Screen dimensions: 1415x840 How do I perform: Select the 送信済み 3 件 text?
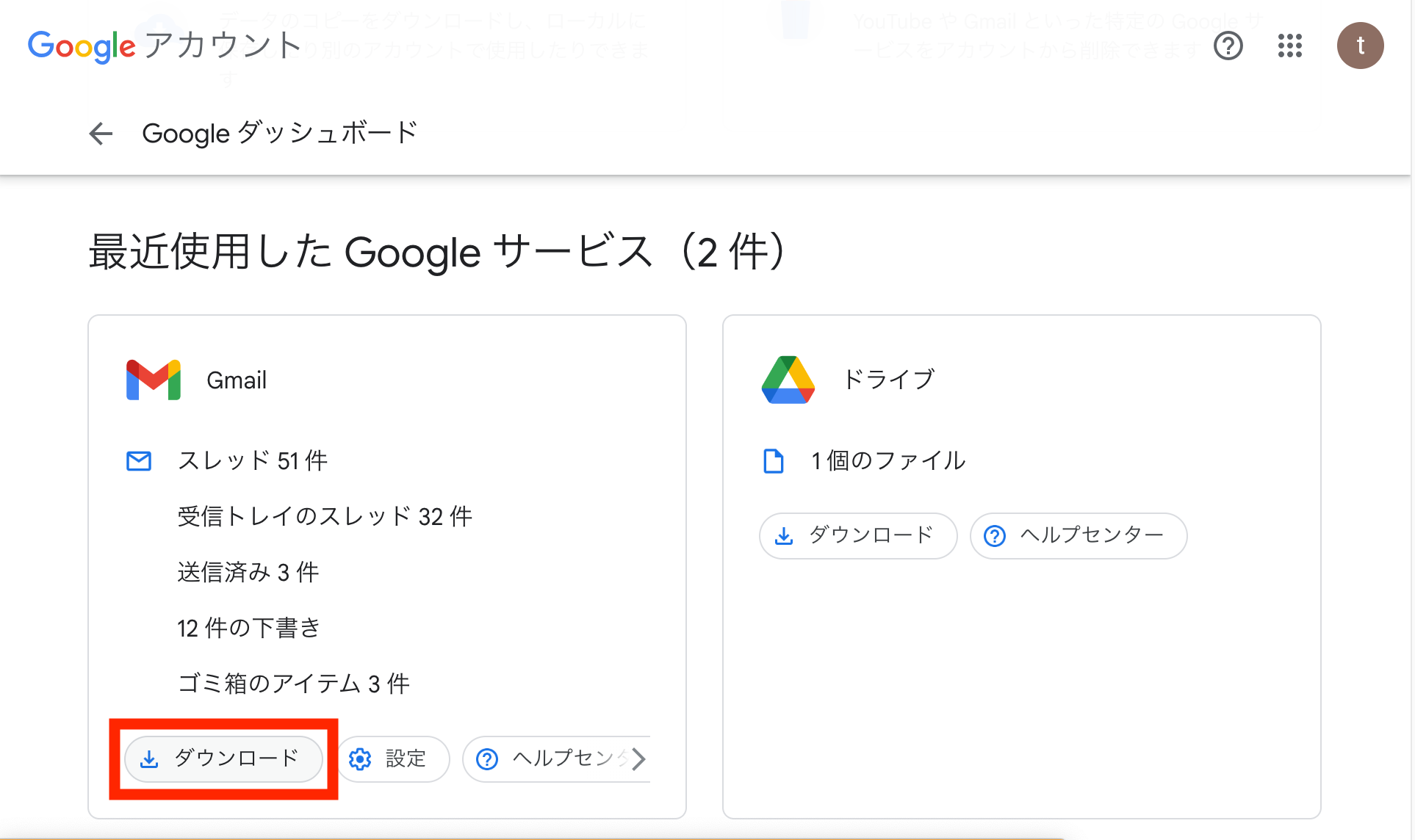point(248,573)
